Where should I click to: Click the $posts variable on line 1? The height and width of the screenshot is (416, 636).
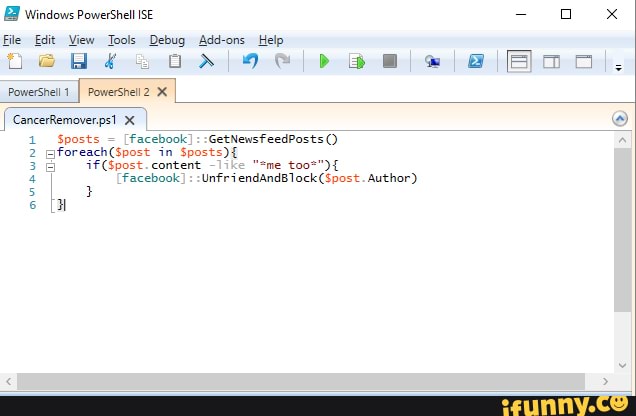78,139
